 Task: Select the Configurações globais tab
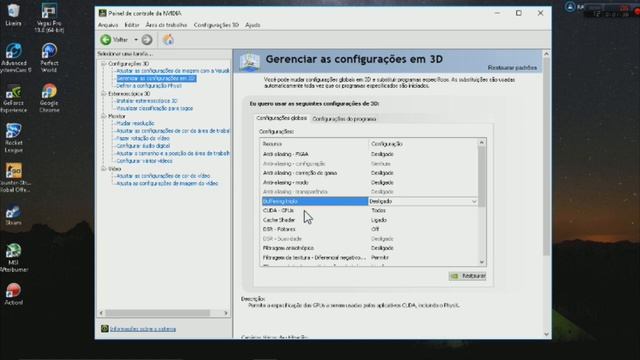281,118
